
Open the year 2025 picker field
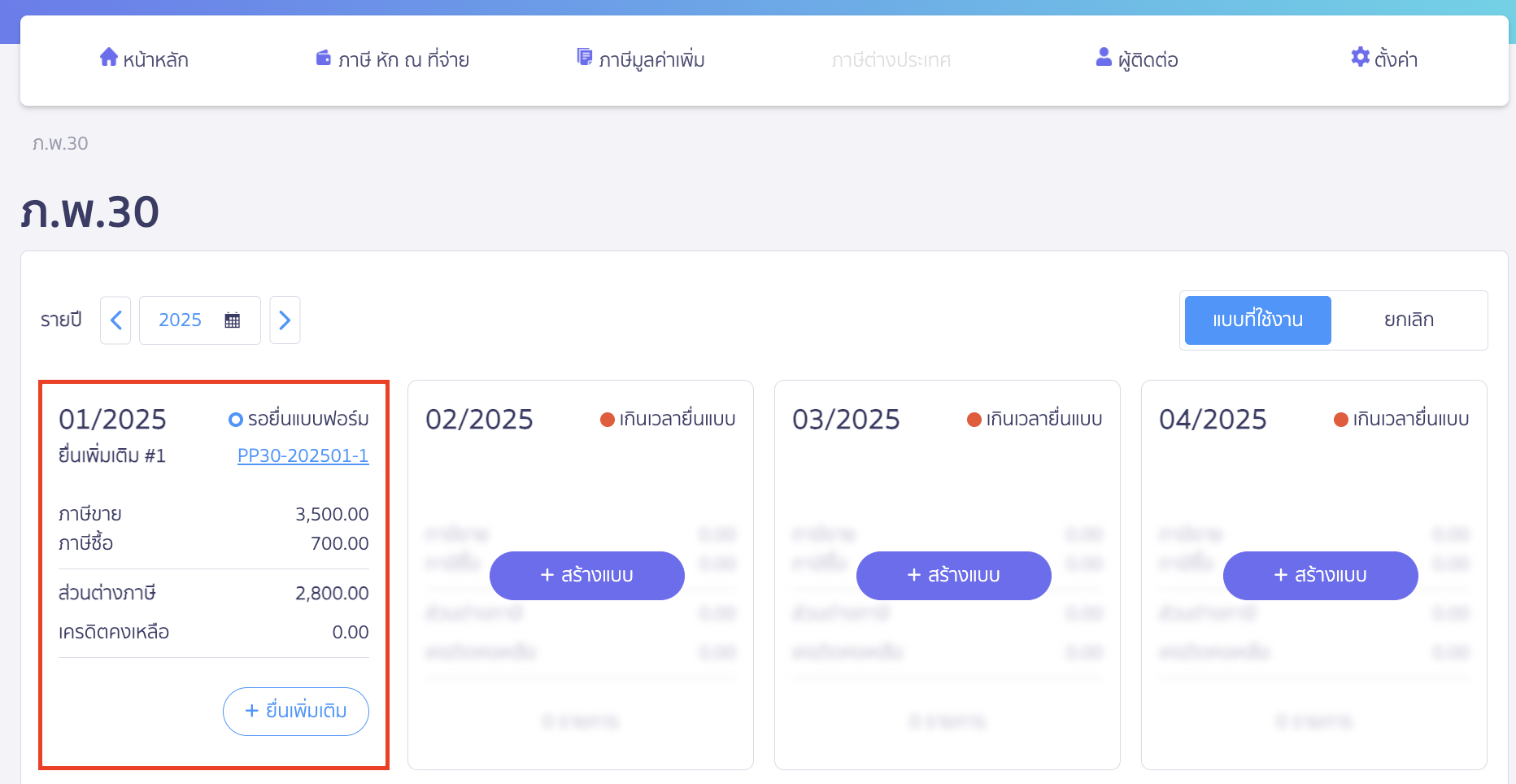coord(181,320)
